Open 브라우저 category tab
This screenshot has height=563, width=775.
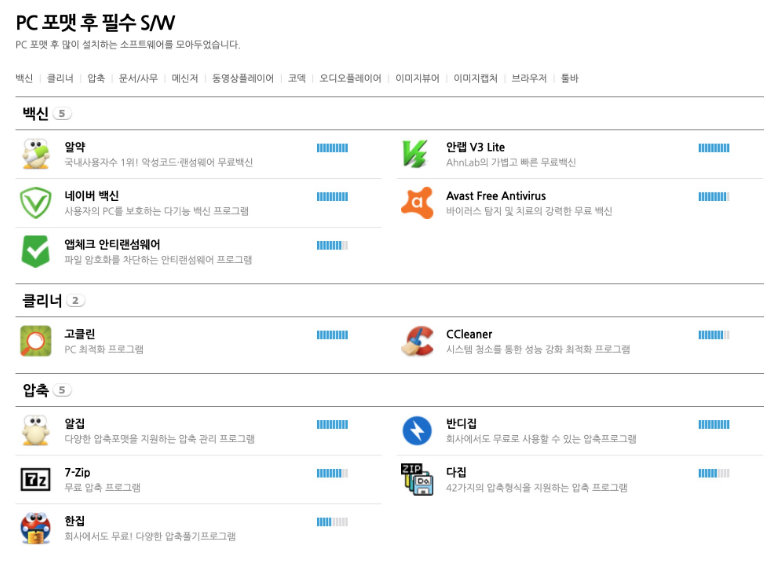click(529, 78)
